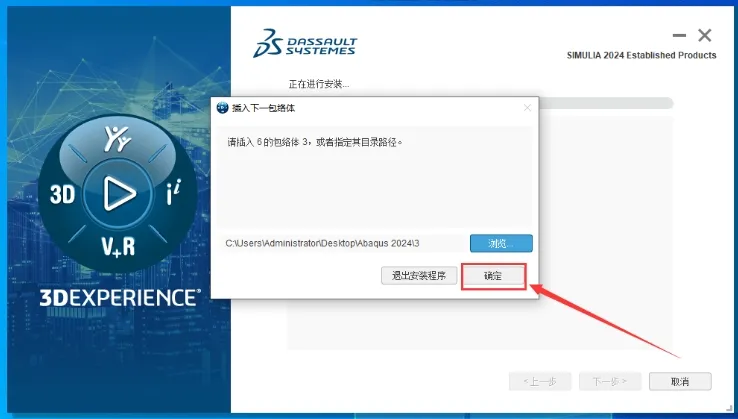Click the window resize grip corner

coord(729,409)
